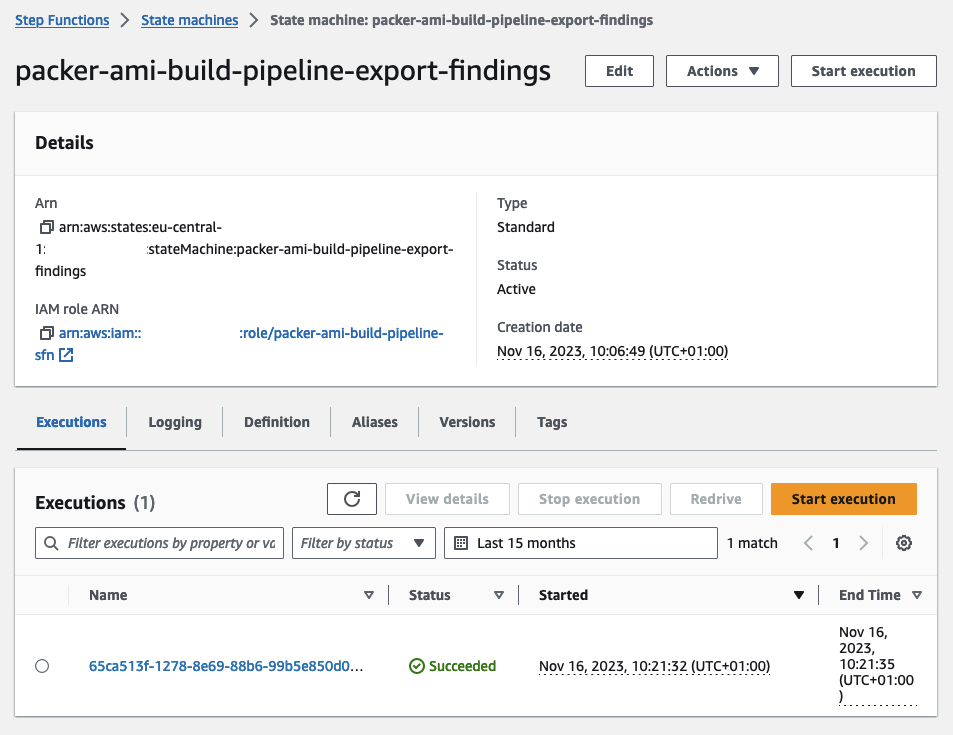Copy the IAM role ARN

click(44, 333)
